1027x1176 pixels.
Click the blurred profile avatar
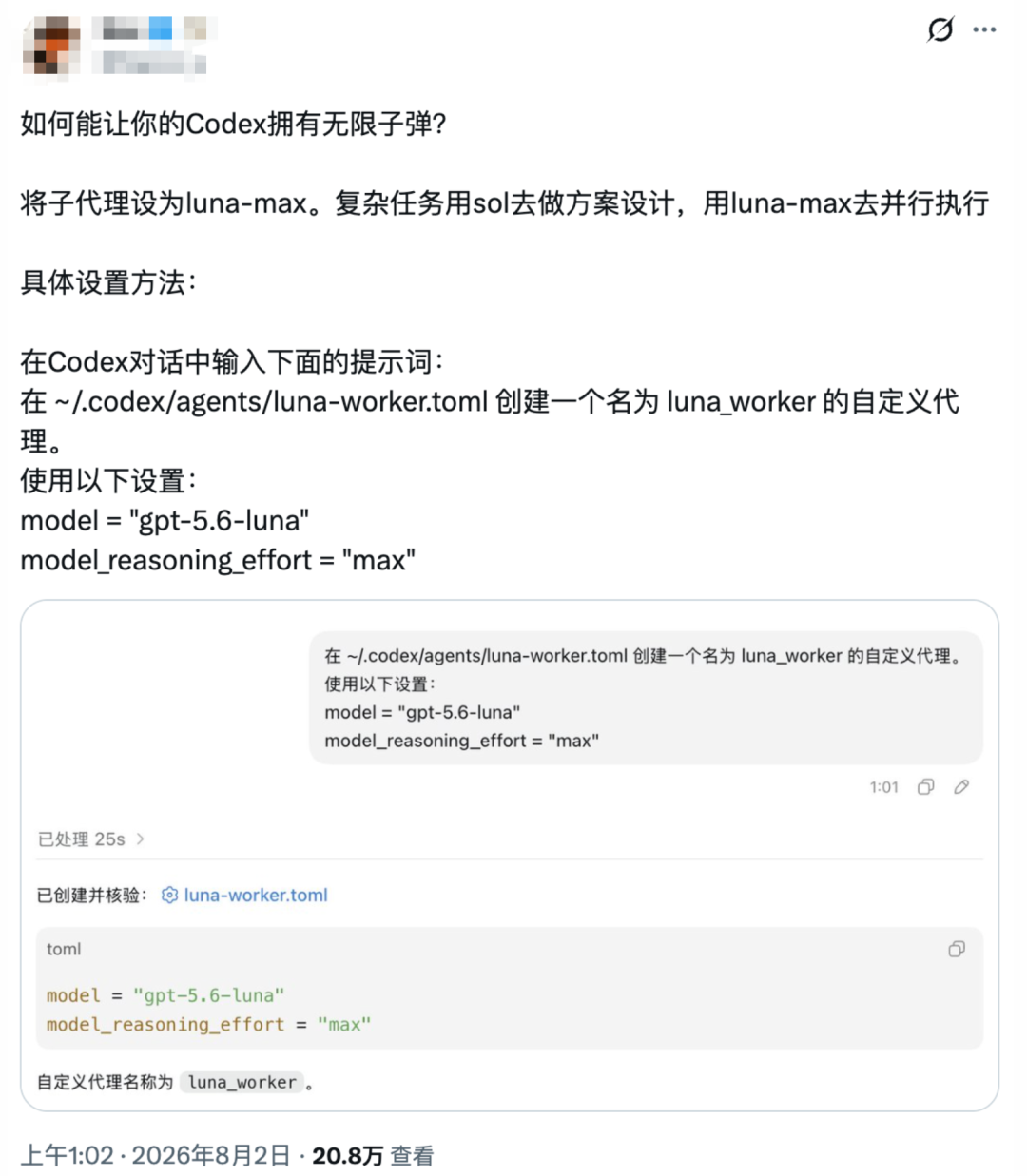[51, 45]
